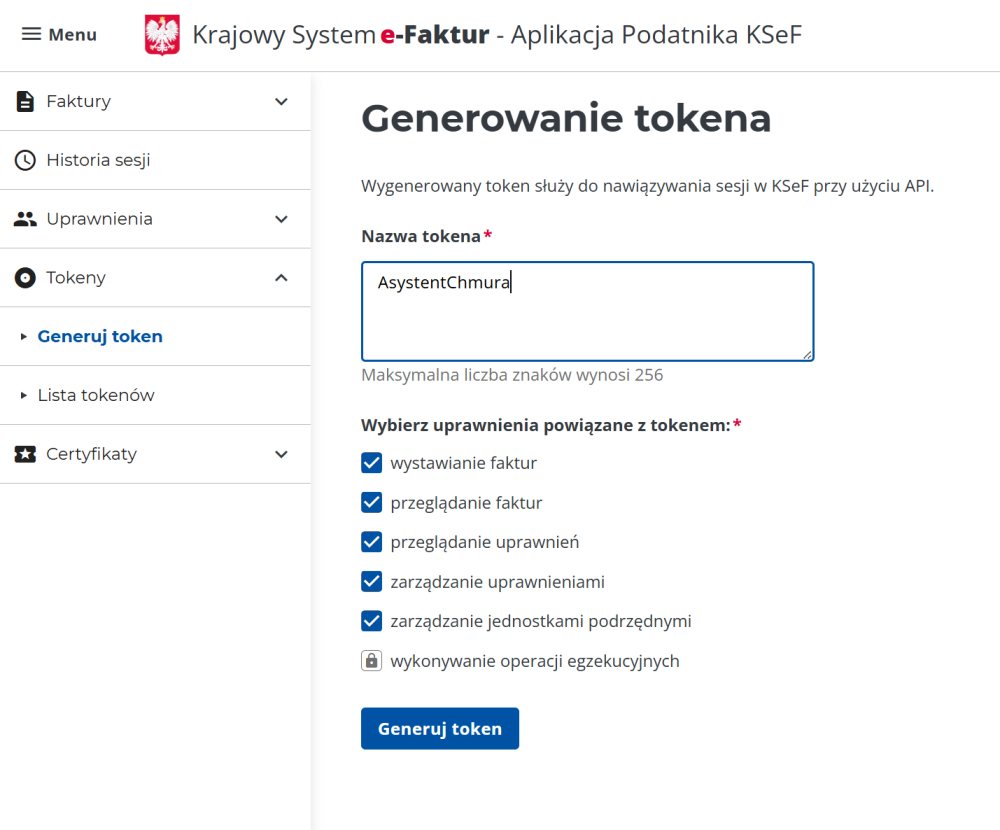The width and height of the screenshot is (1000, 830).
Task: Click the Uprawnienia people icon
Action: click(25, 219)
